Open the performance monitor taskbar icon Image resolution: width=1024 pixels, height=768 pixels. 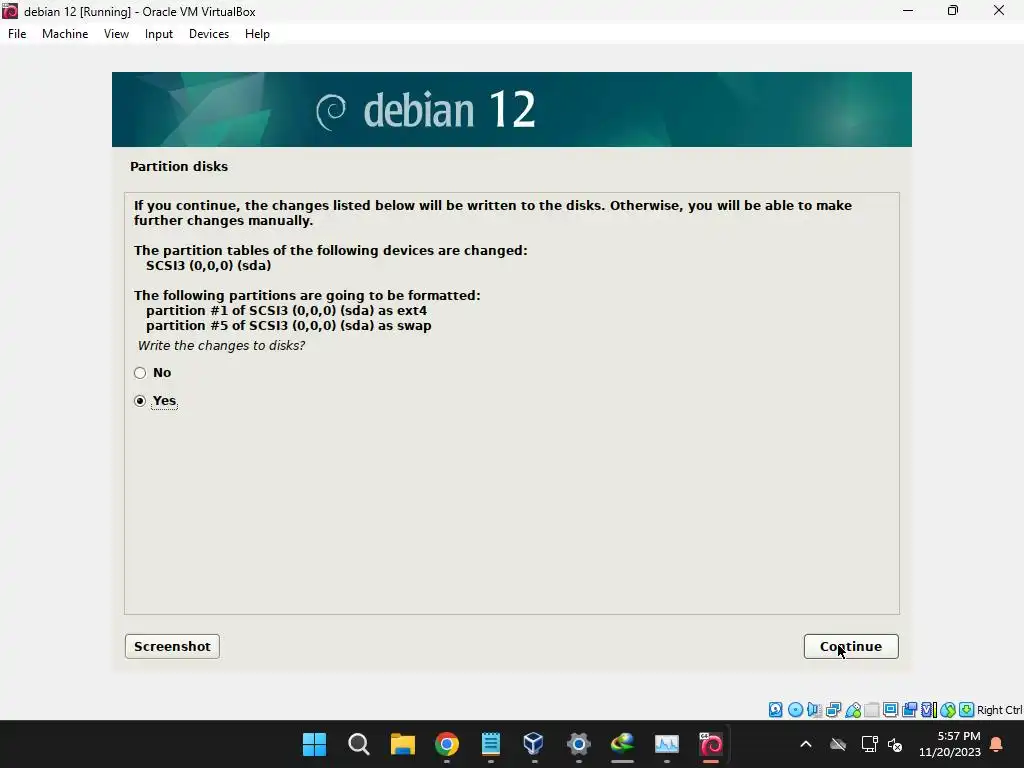tap(667, 743)
